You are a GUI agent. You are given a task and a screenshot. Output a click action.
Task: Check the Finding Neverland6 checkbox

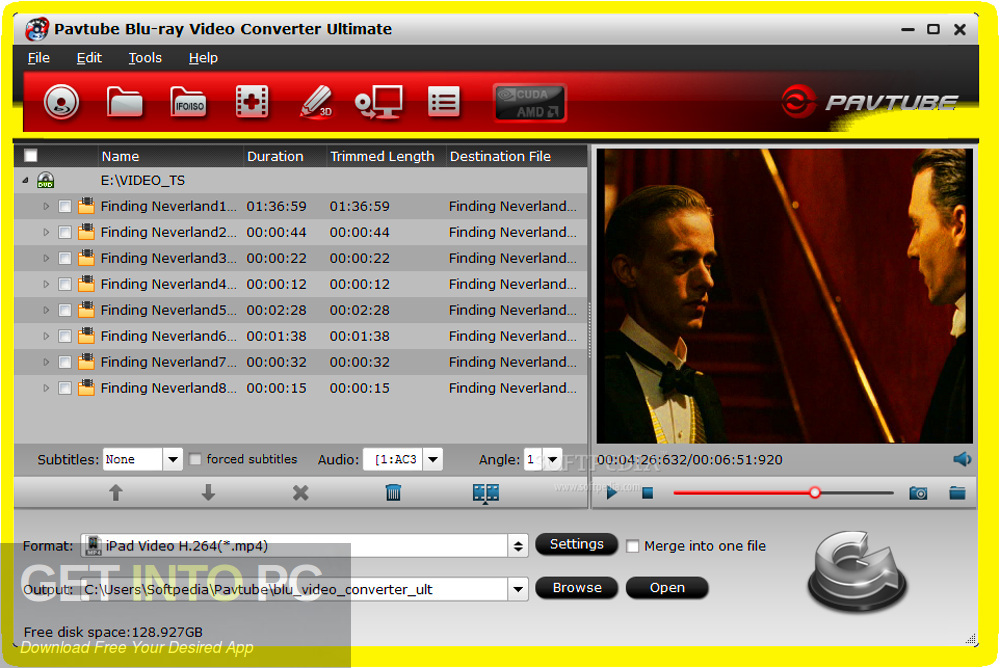(x=64, y=336)
